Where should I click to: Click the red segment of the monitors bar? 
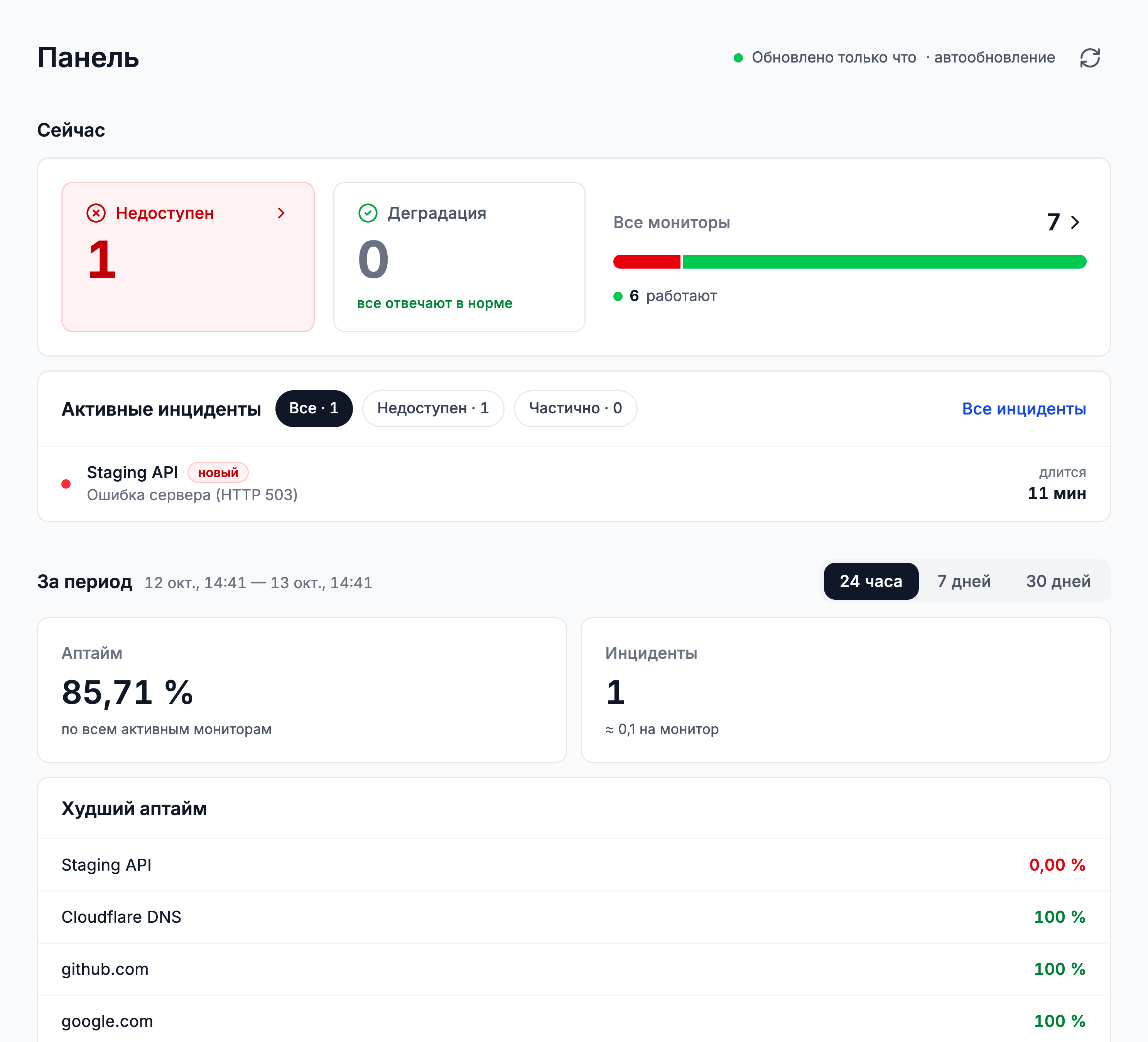coord(647,262)
